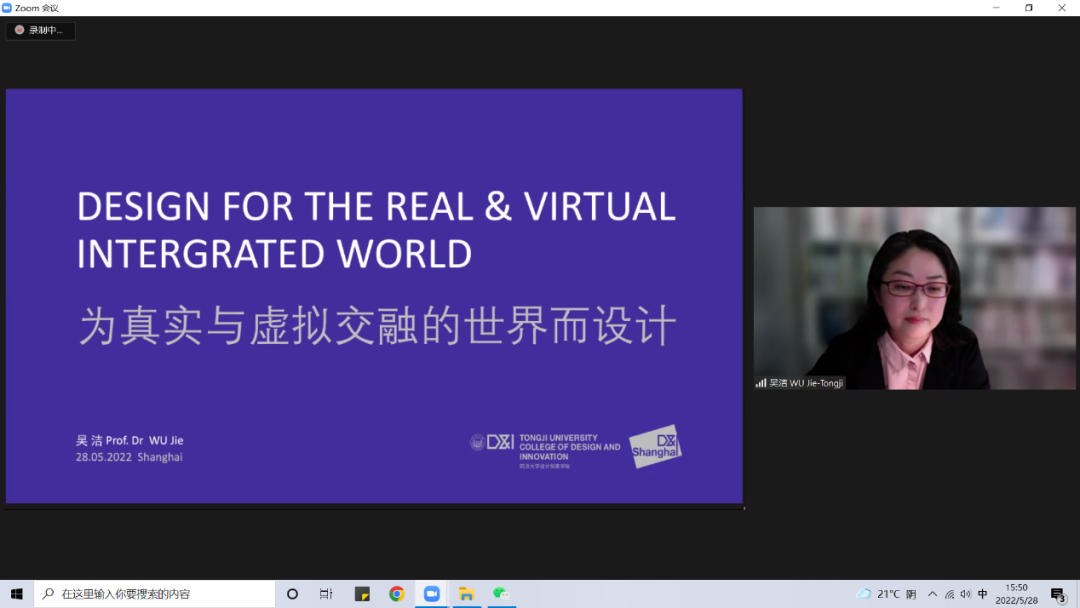Click the taskbar search input field
The image size is (1080, 608).
click(x=155, y=594)
